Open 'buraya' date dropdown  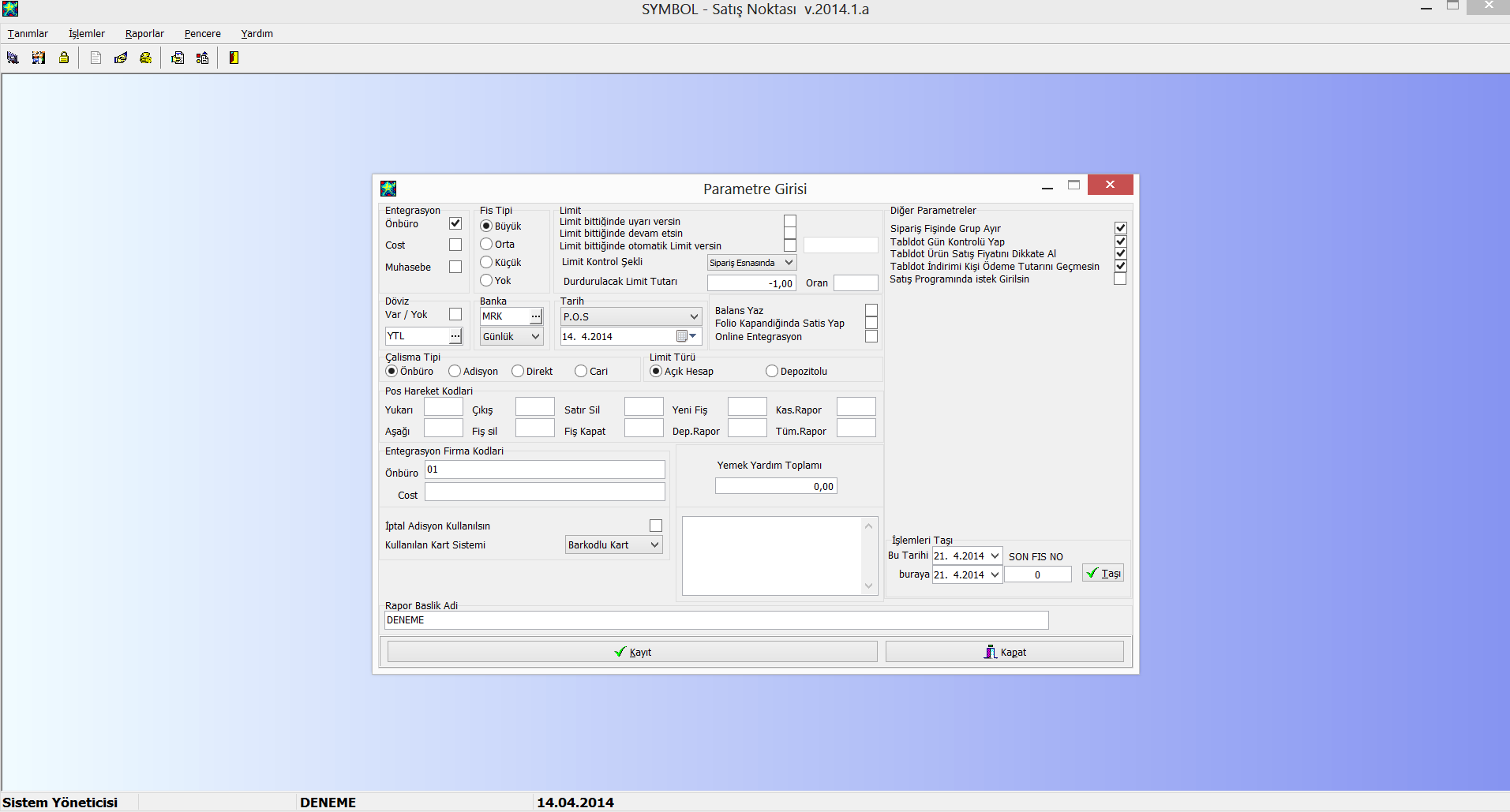pos(995,574)
